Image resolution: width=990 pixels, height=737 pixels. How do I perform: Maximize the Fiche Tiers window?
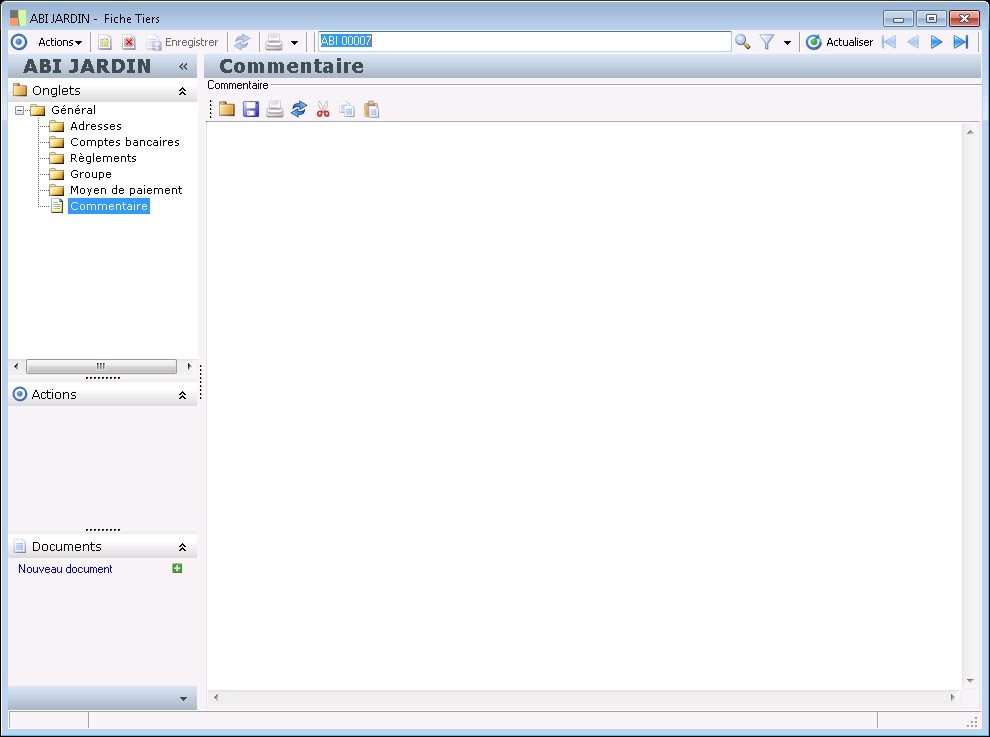point(931,19)
